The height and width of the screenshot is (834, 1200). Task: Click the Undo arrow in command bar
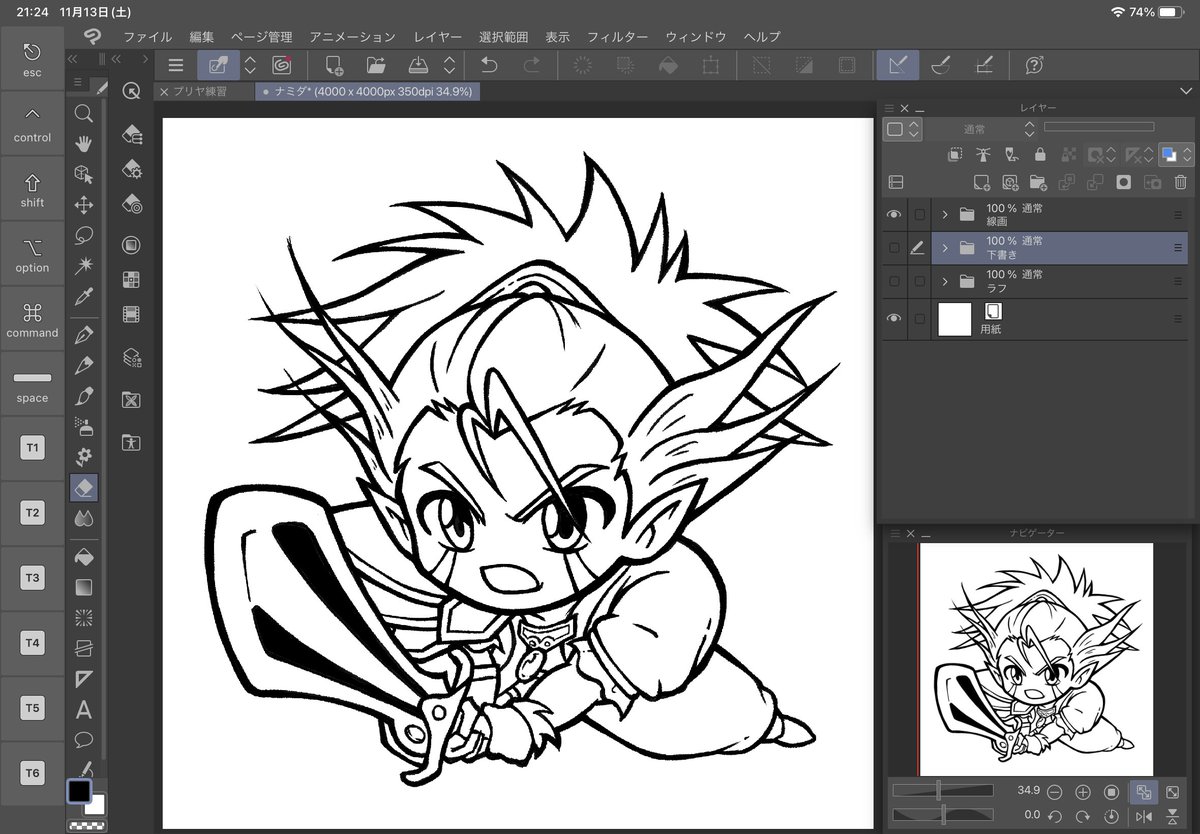(x=489, y=66)
